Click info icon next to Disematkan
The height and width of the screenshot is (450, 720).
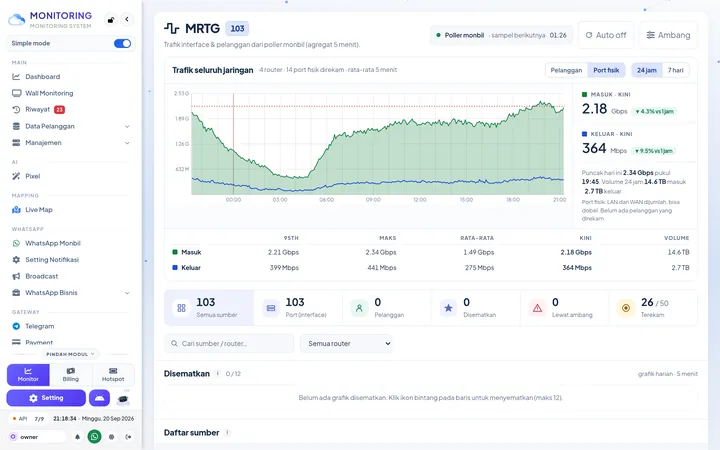(x=218, y=374)
